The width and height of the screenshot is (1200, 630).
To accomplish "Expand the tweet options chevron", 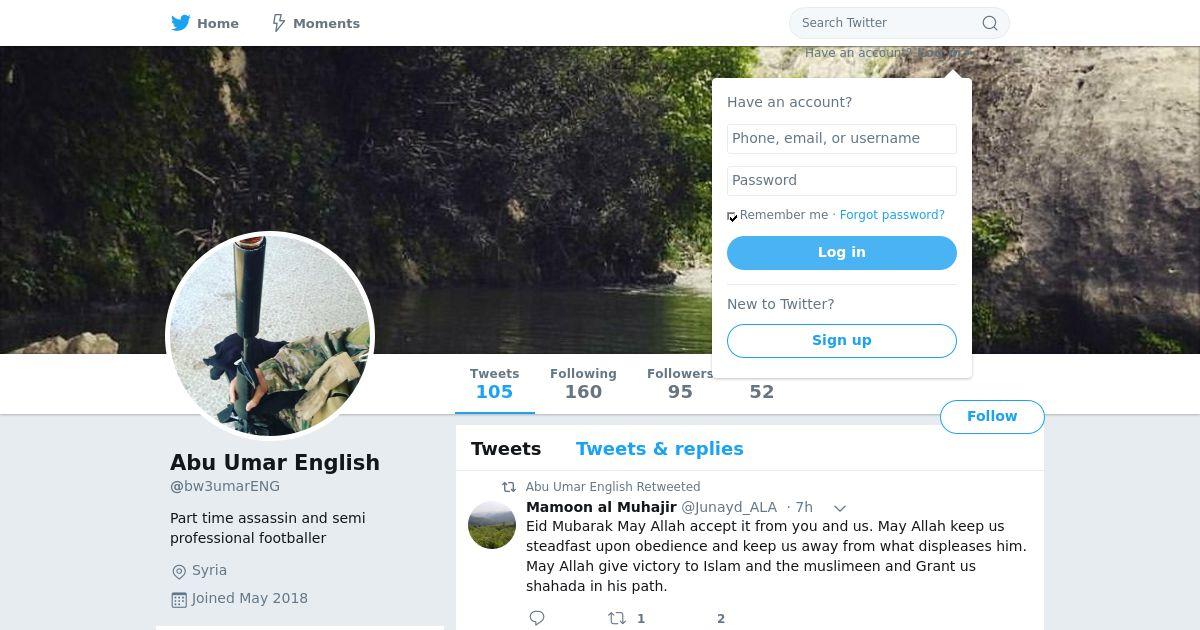I will (x=840, y=508).
